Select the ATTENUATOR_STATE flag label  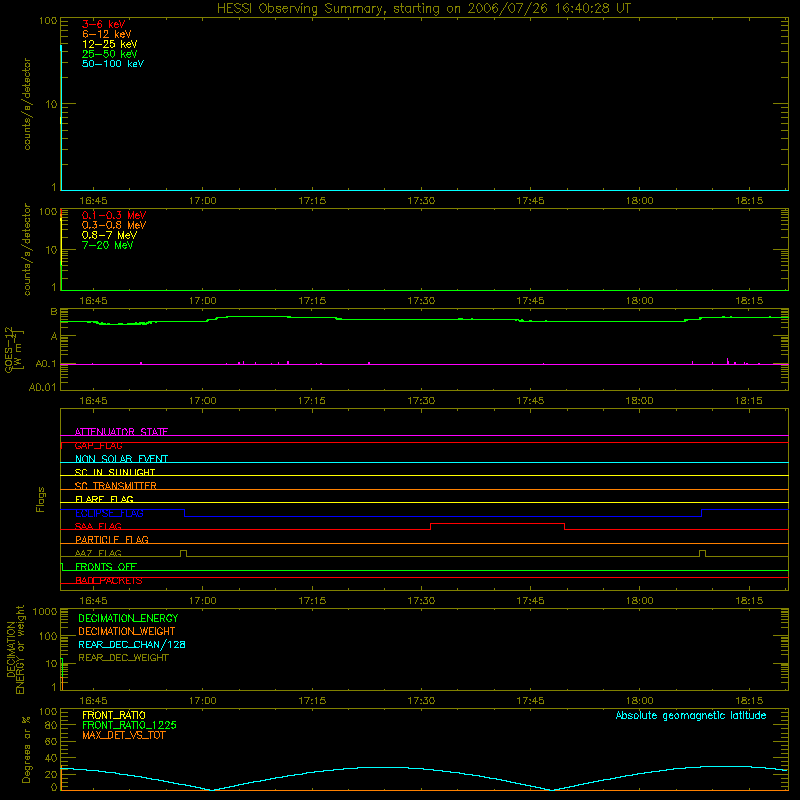click(121, 432)
